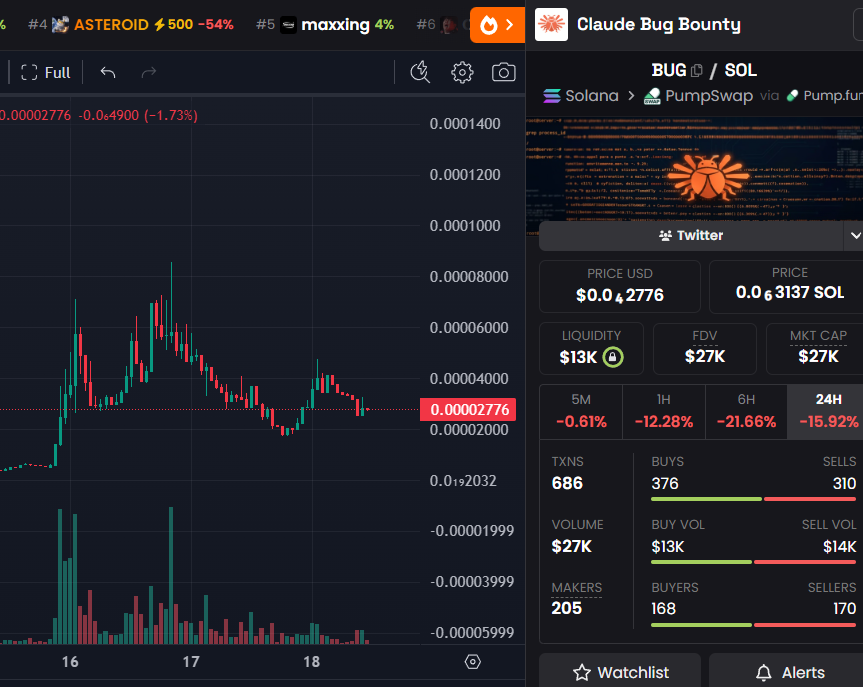Switch to the 1H timeframe
The height and width of the screenshot is (687, 863).
[x=663, y=411]
